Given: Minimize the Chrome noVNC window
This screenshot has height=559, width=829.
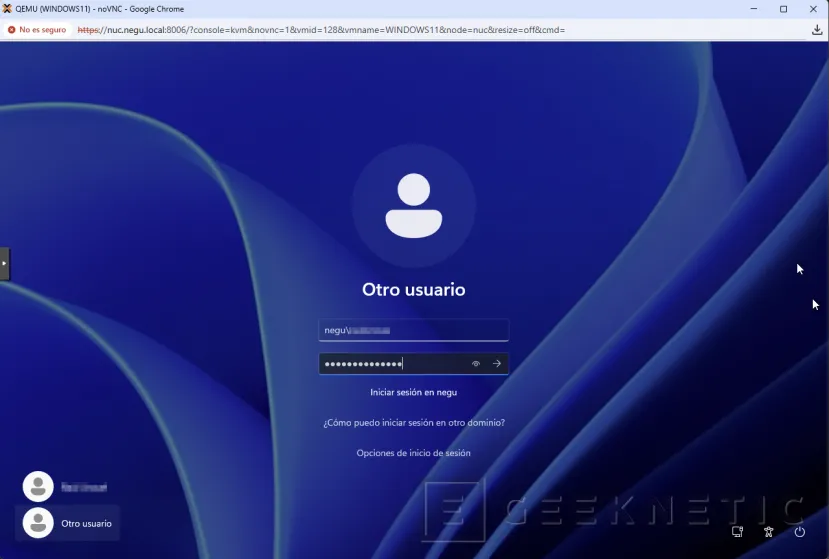Looking at the screenshot, I should [x=754, y=9].
